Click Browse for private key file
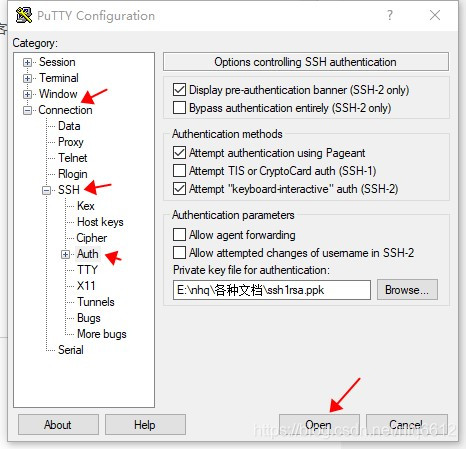The width and height of the screenshot is (466, 449). point(407,290)
